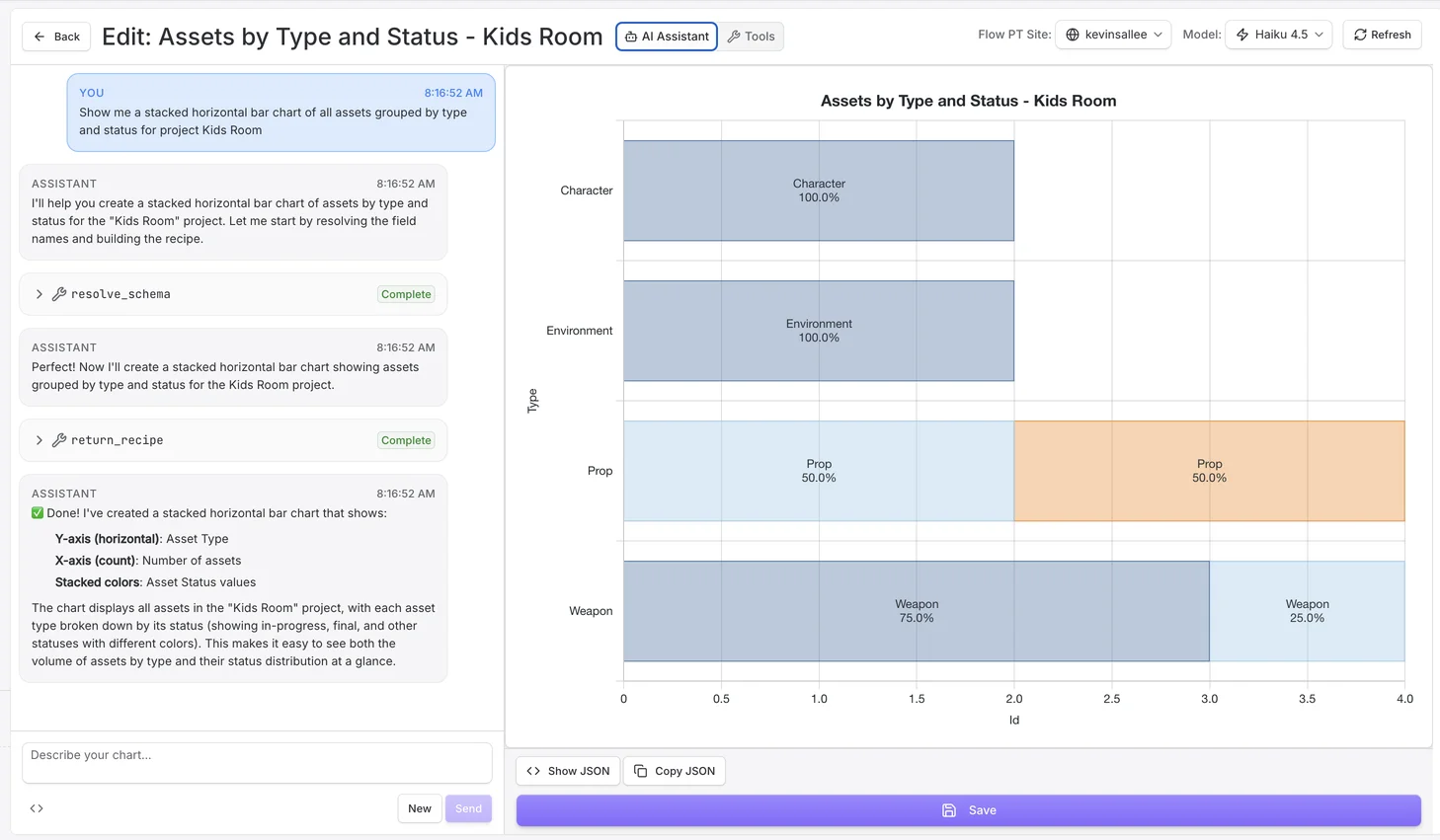Click the Copy JSON clipboard icon
Image resolution: width=1440 pixels, height=840 pixels.
[x=641, y=771]
